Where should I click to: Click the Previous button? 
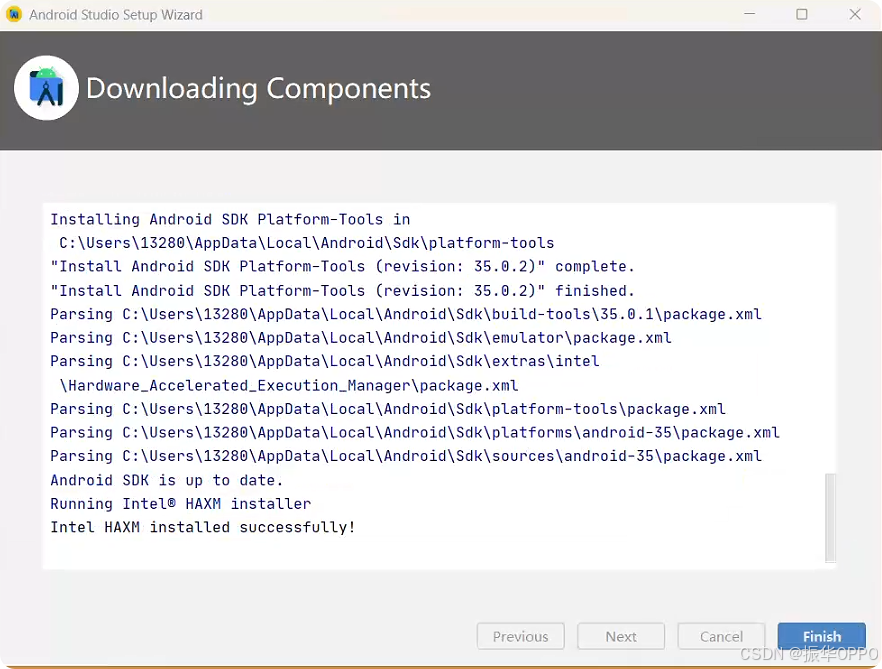pos(520,636)
